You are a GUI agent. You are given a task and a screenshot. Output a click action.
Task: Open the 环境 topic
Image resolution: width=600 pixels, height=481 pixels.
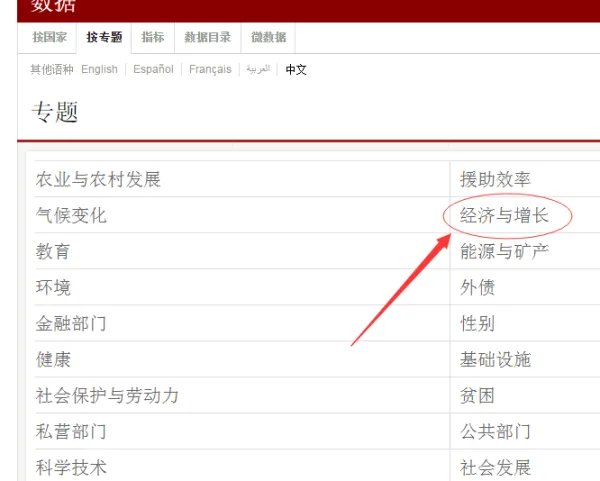(x=53, y=287)
